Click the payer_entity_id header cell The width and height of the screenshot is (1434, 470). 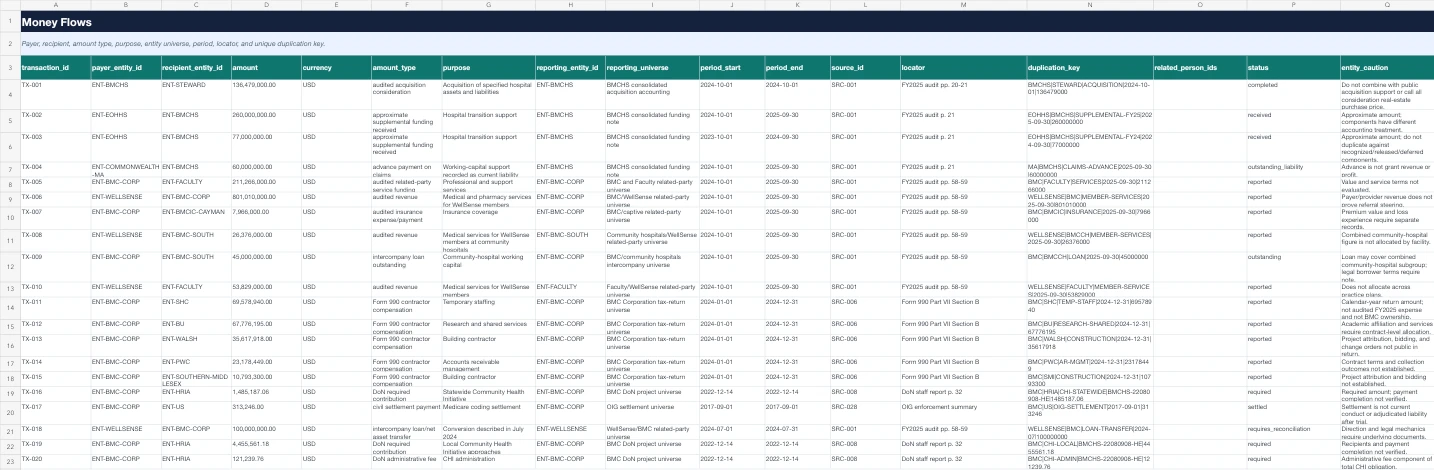pyautogui.click(x=125, y=68)
